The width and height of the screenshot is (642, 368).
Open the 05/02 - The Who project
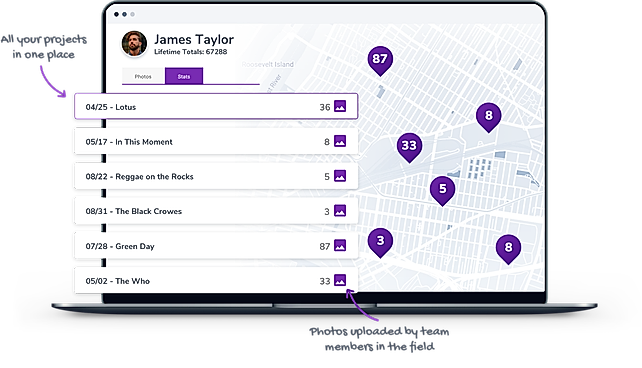(x=216, y=280)
